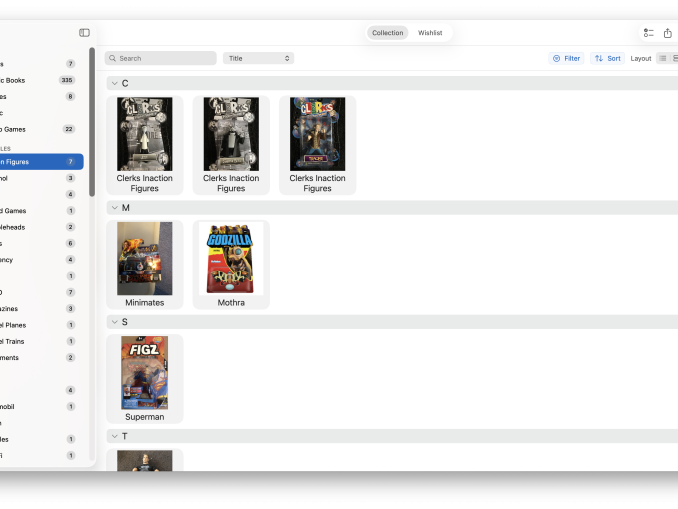Toggle the sidebar visibility icon
This screenshot has height=509, width=678.
[x=84, y=33]
